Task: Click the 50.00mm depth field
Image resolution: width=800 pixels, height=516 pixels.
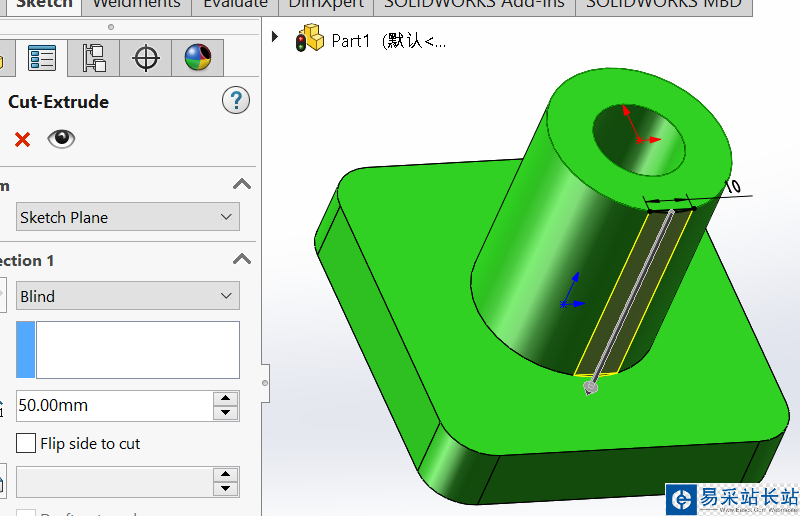Action: click(x=114, y=406)
